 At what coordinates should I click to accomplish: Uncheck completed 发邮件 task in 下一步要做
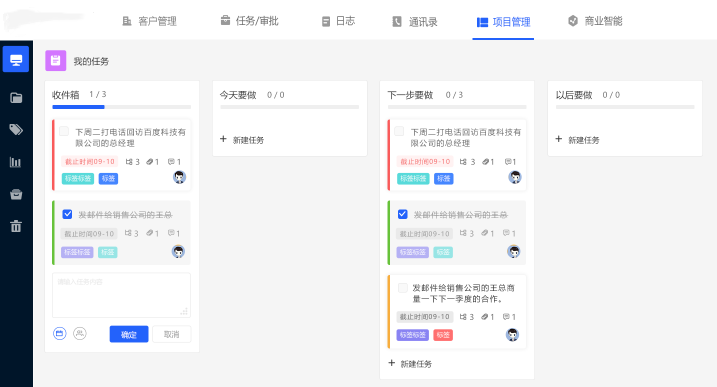pyautogui.click(x=402, y=214)
